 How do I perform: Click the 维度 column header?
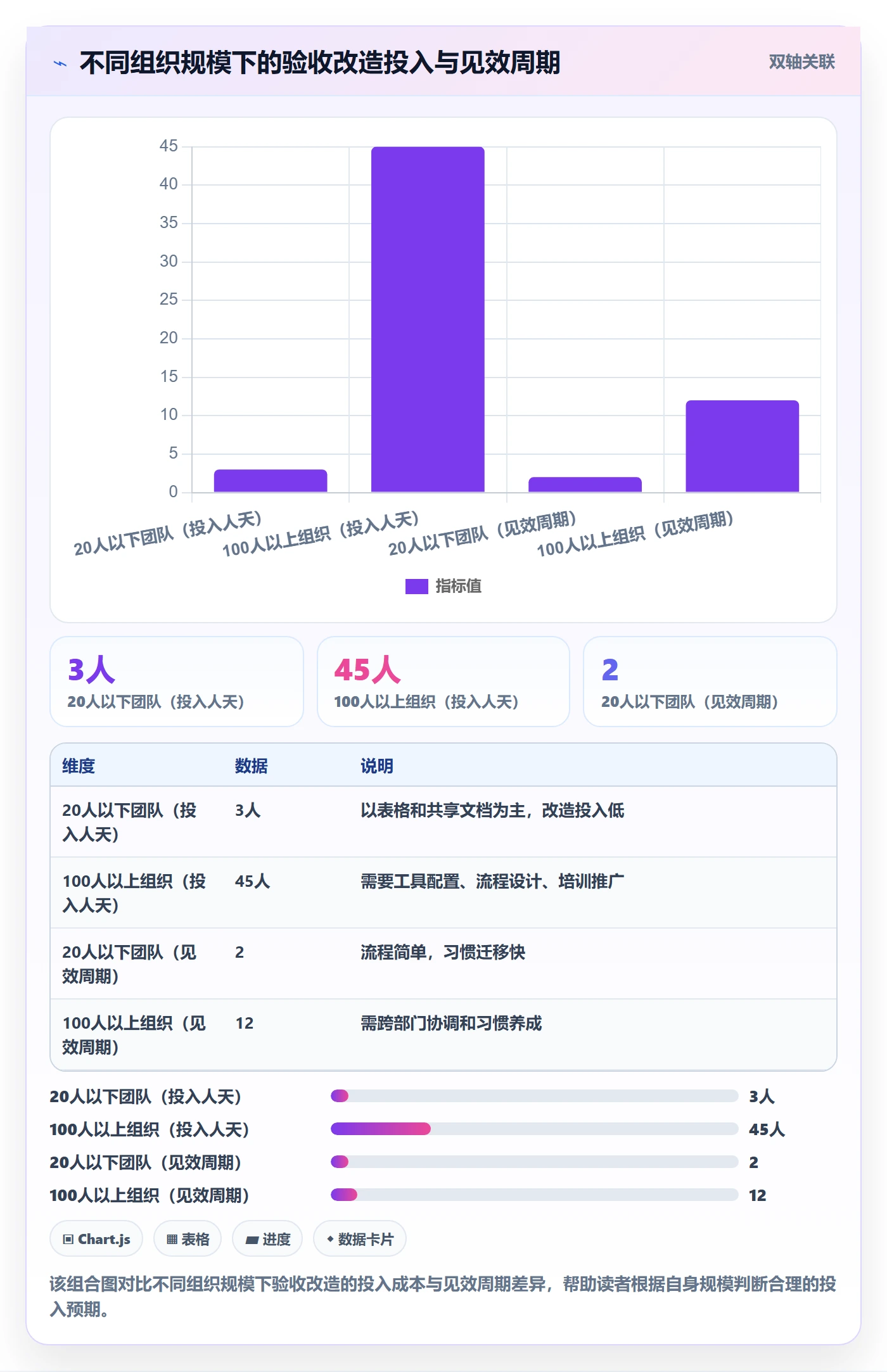[x=79, y=766]
